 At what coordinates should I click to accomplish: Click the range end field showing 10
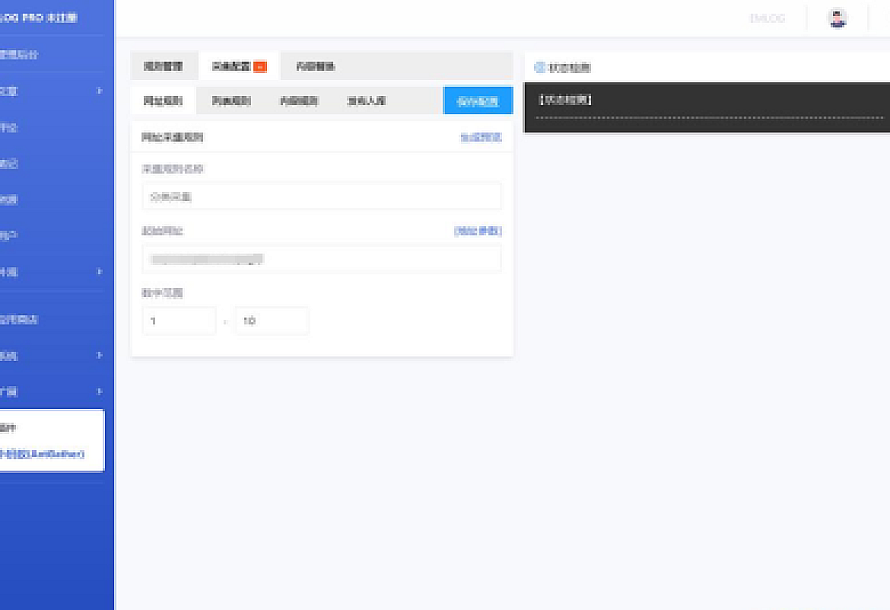click(x=272, y=321)
